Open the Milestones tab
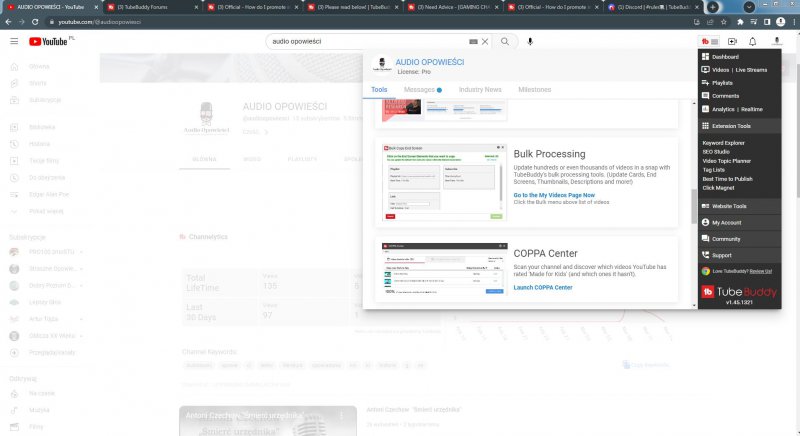The width and height of the screenshot is (800, 436). coord(534,90)
